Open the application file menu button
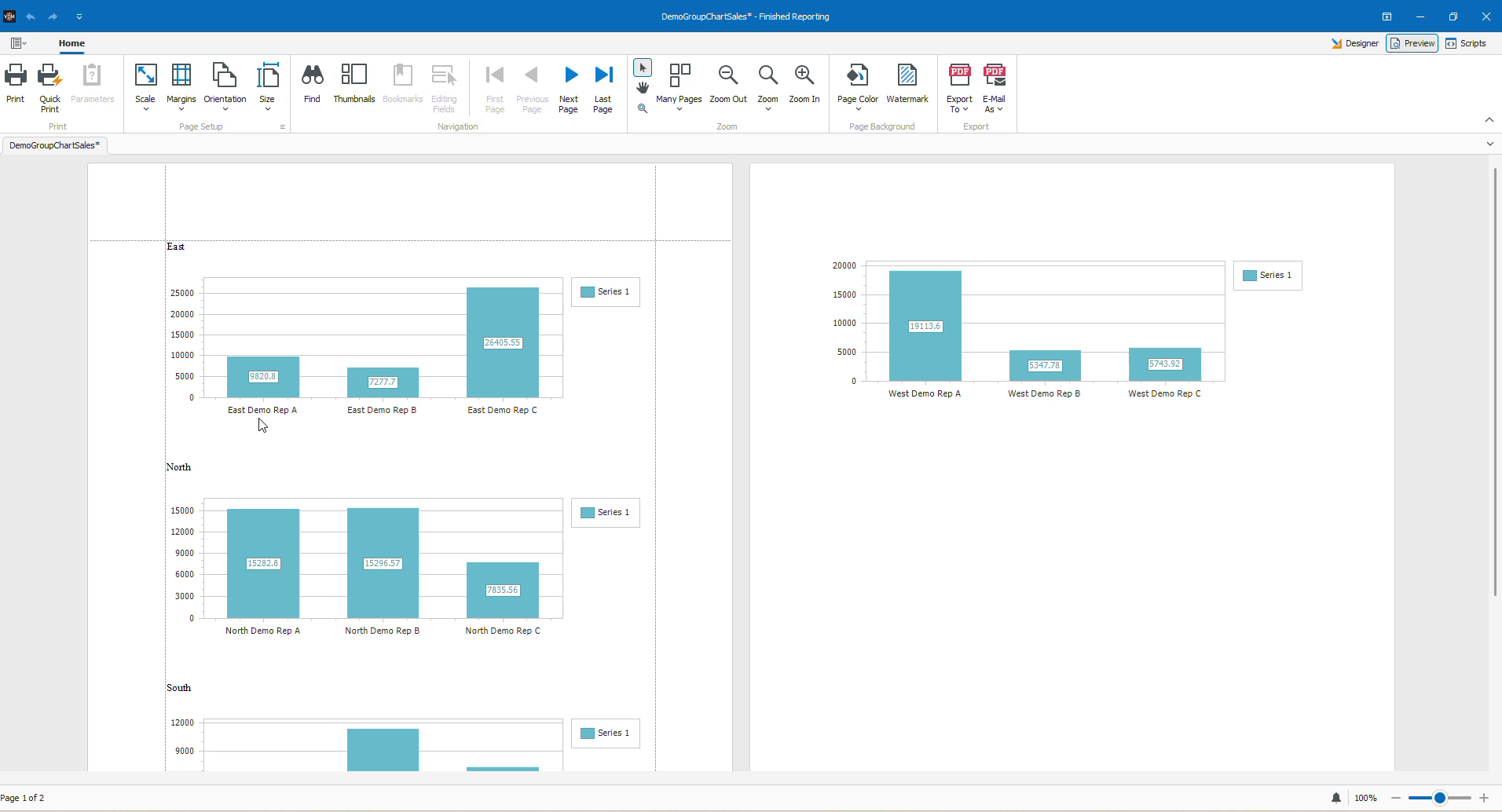 [18, 43]
